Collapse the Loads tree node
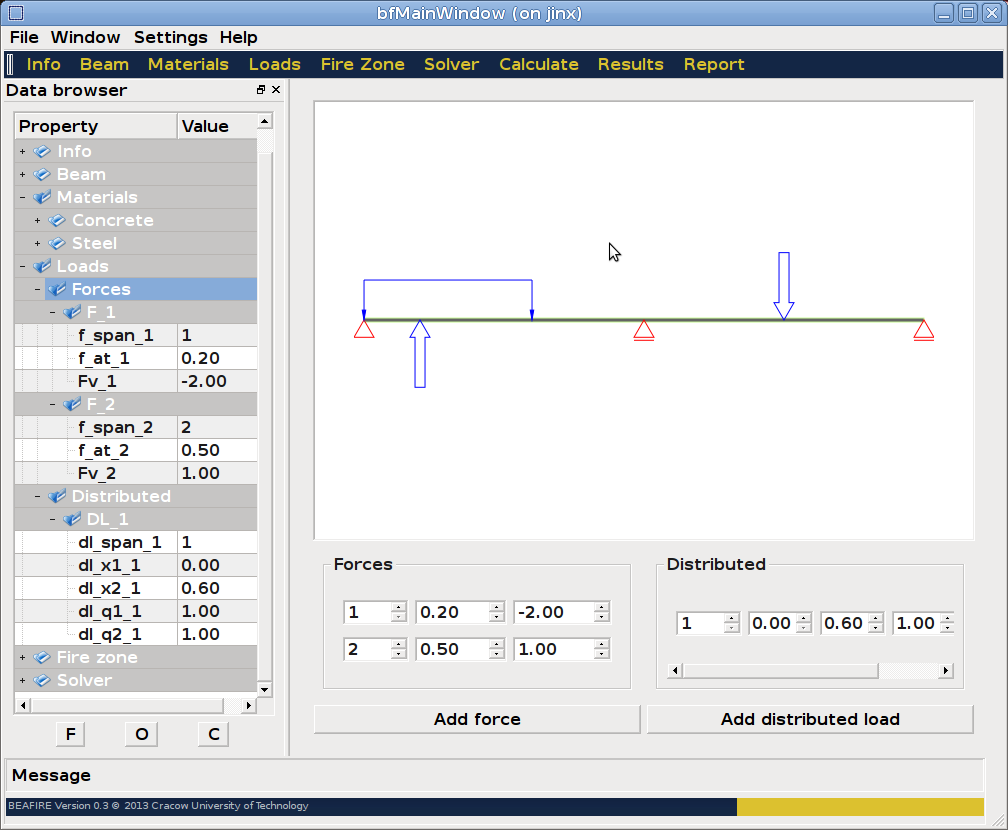 (x=22, y=267)
